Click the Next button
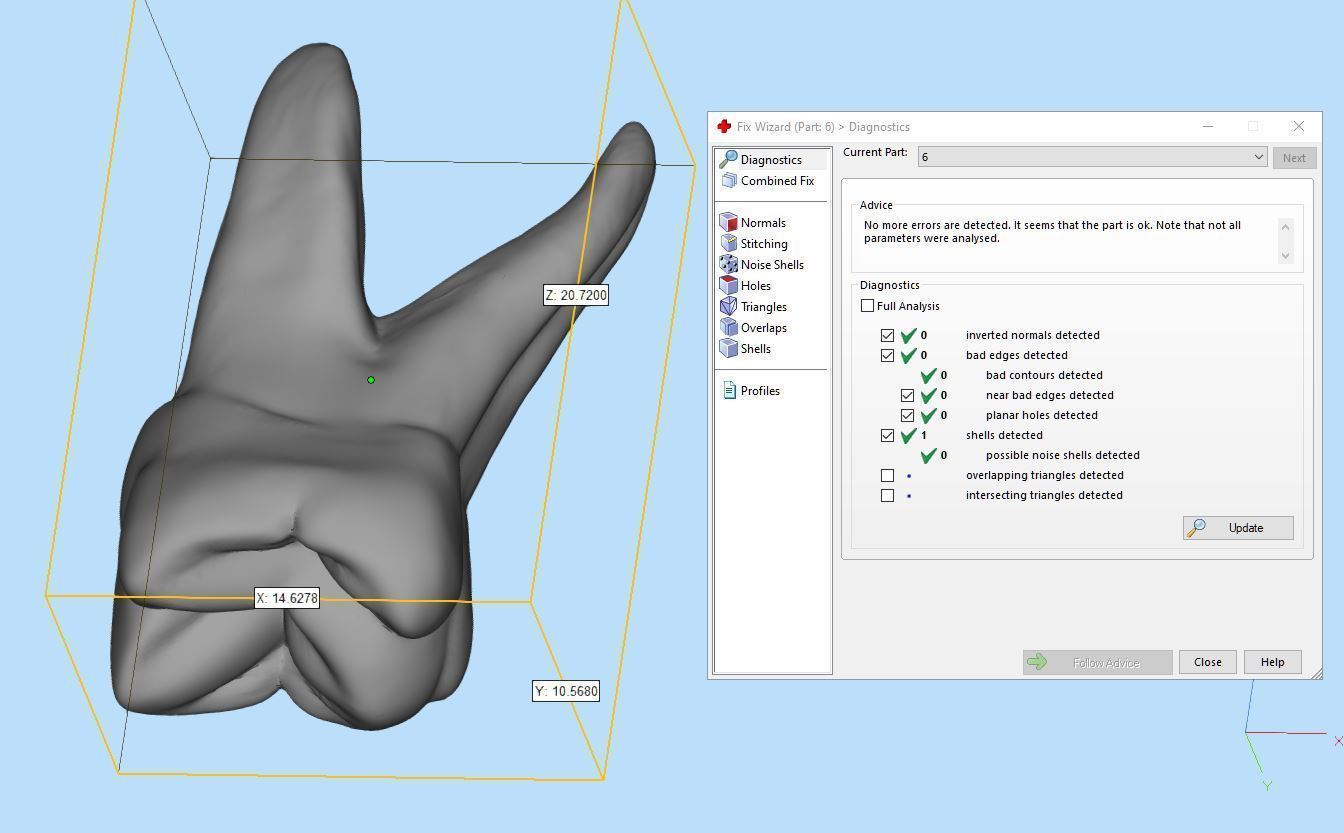 (1294, 158)
